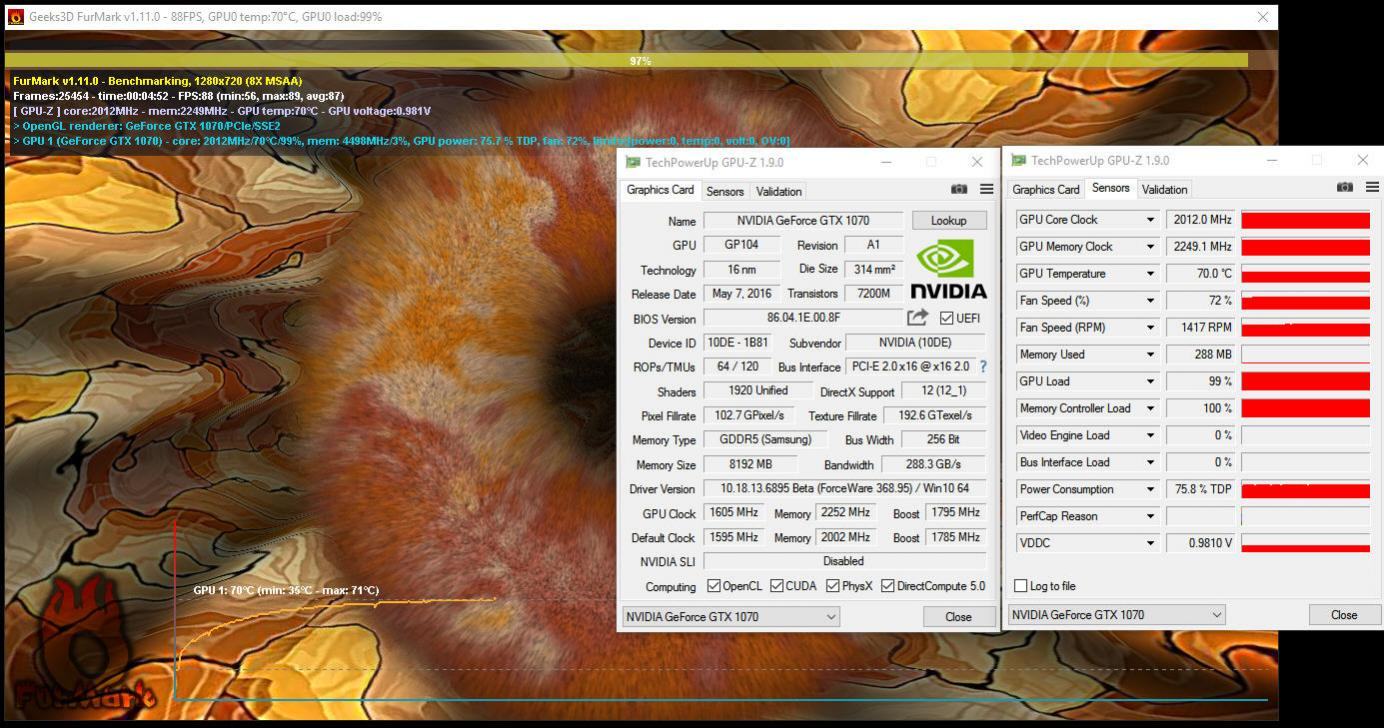Click Close button in Graphics Card GPU-Z window
This screenshot has width=1384, height=728.
(x=958, y=616)
